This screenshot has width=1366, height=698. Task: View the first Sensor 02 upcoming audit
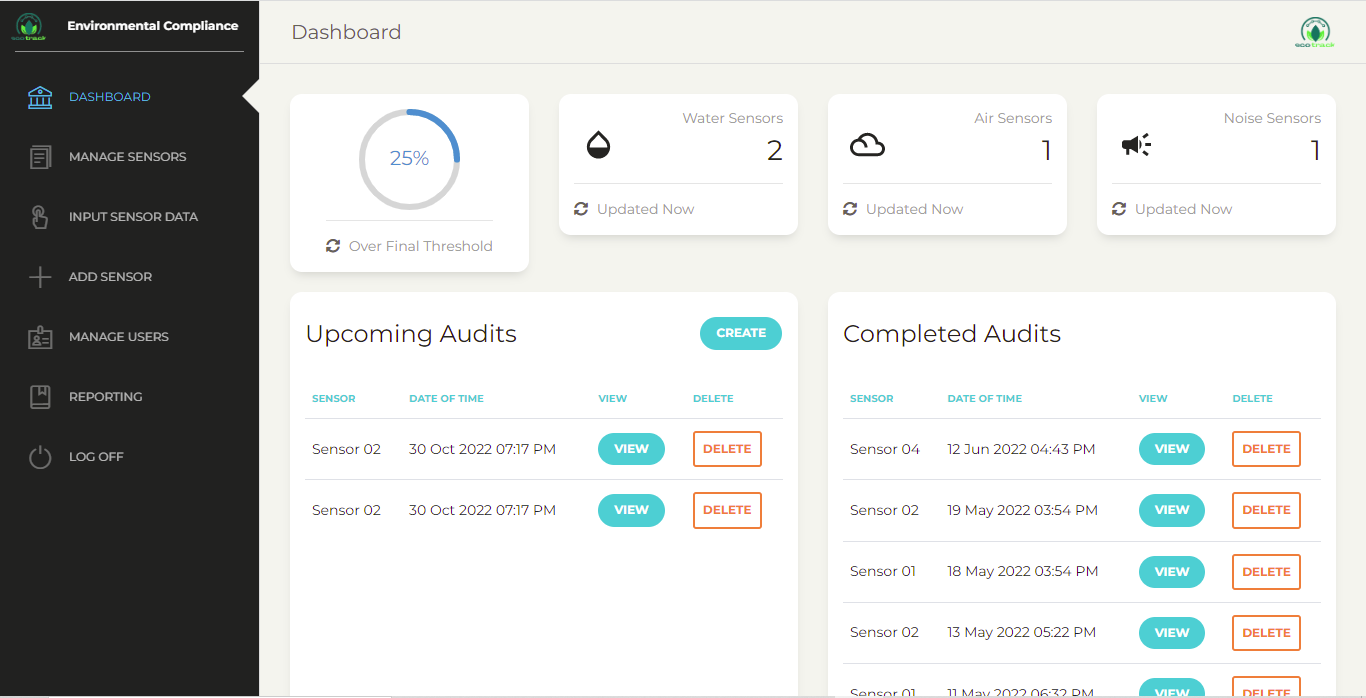[x=631, y=449]
